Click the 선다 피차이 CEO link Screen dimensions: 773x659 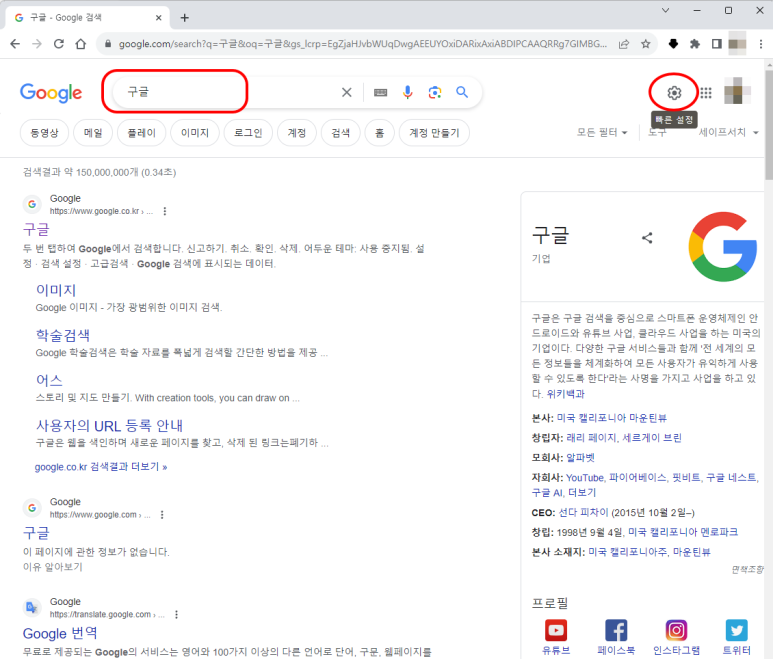(583, 513)
